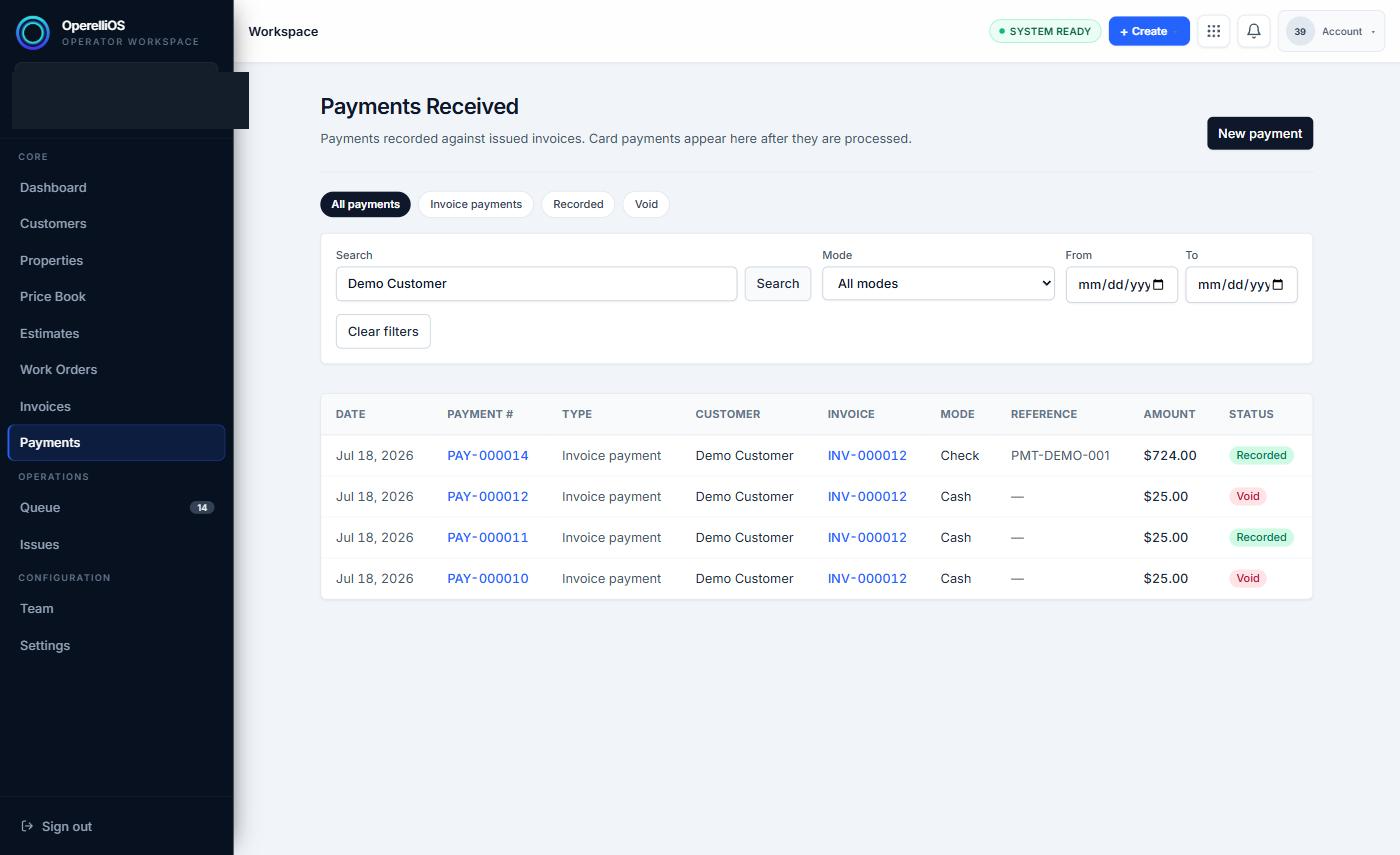Open INV-000012 in the PAY-000011 row
The height and width of the screenshot is (855, 1400).
(x=867, y=538)
